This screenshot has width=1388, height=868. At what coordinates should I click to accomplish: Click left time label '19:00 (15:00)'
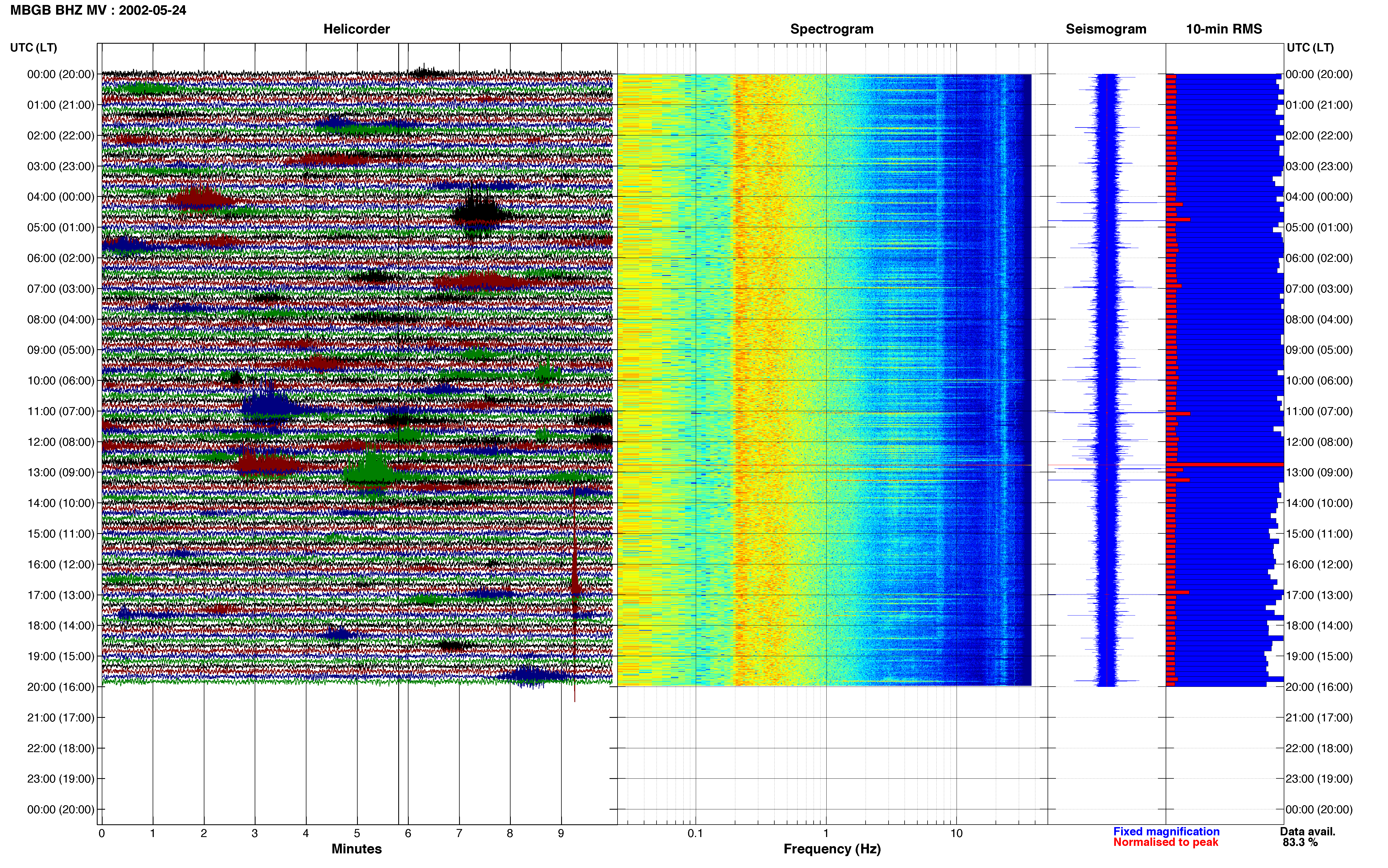pos(61,656)
